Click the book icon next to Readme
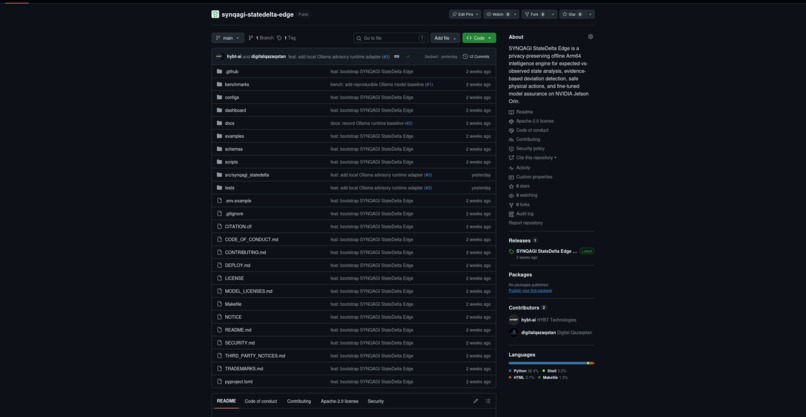806x417 pixels. pos(511,112)
